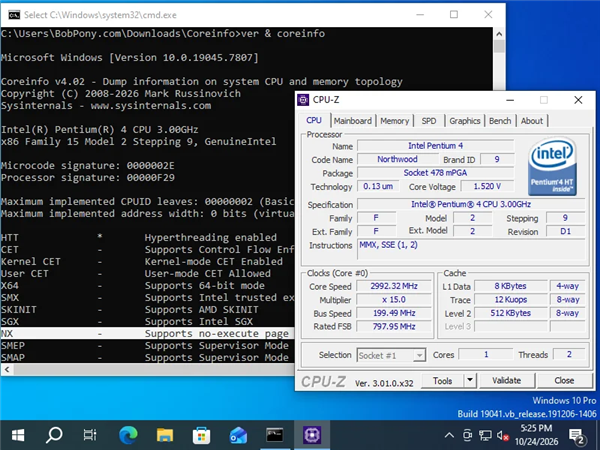Click Microcode signature 0000002E line

point(88,166)
